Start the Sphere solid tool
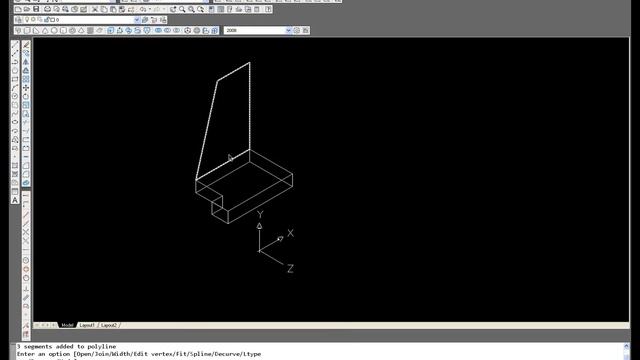 point(54,31)
